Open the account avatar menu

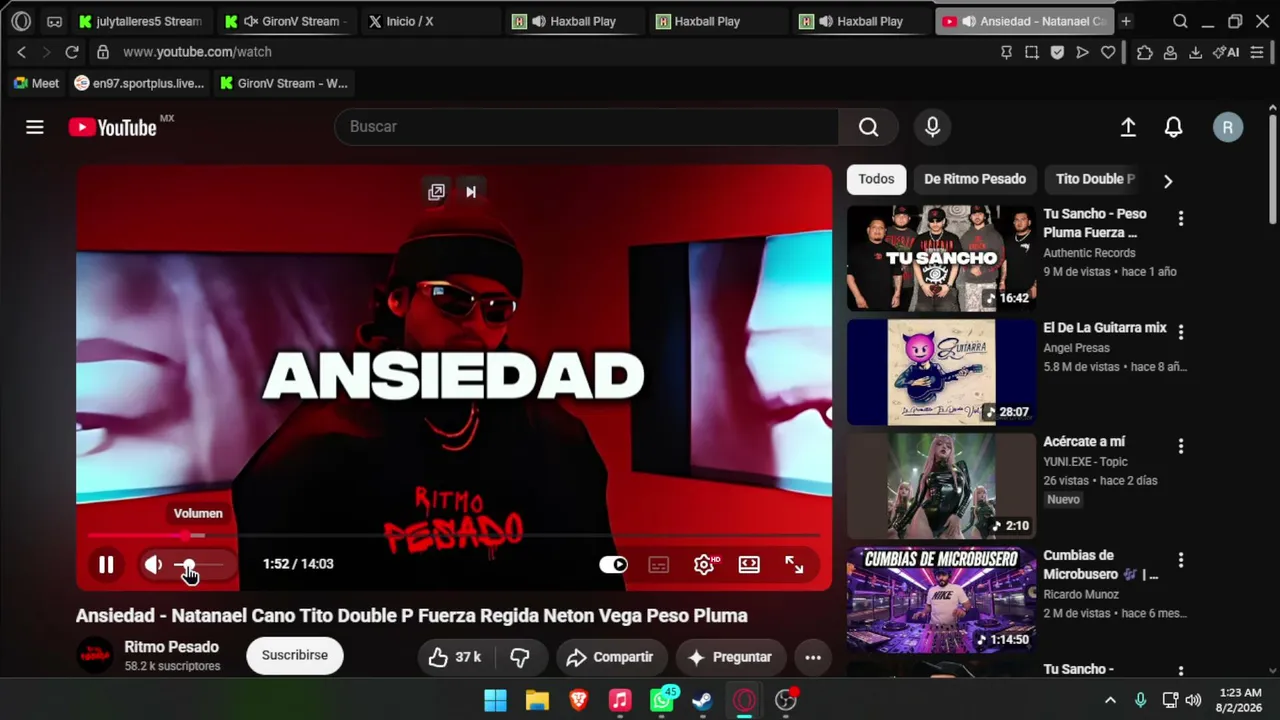[x=1228, y=127]
